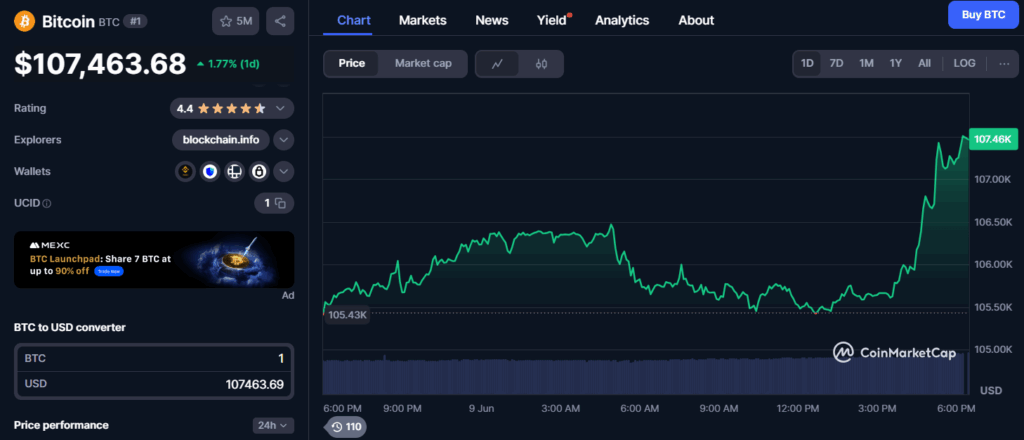
Task: Open the Analytics tab
Action: coord(621,20)
